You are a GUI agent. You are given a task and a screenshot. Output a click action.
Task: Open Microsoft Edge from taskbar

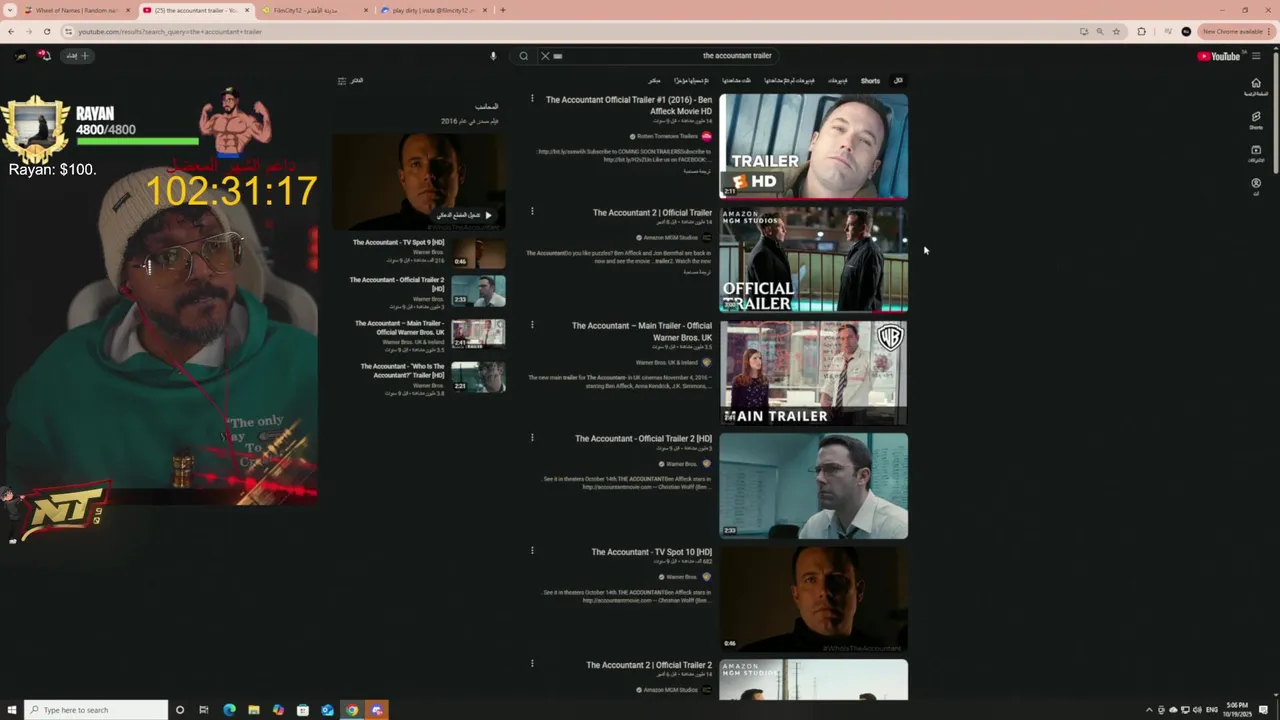coord(229,710)
